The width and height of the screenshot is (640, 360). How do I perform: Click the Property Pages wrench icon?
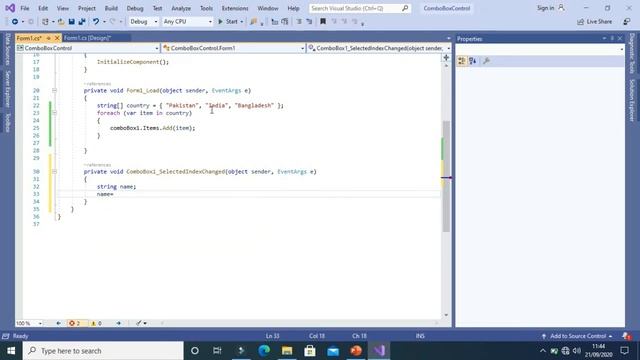point(486,61)
